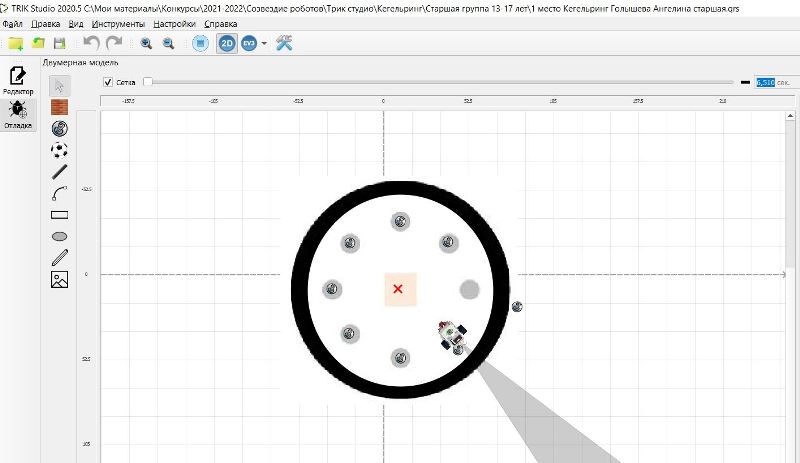Expand the EV3 robot model dropdown arrow
This screenshot has width=800, height=463.
(x=264, y=44)
